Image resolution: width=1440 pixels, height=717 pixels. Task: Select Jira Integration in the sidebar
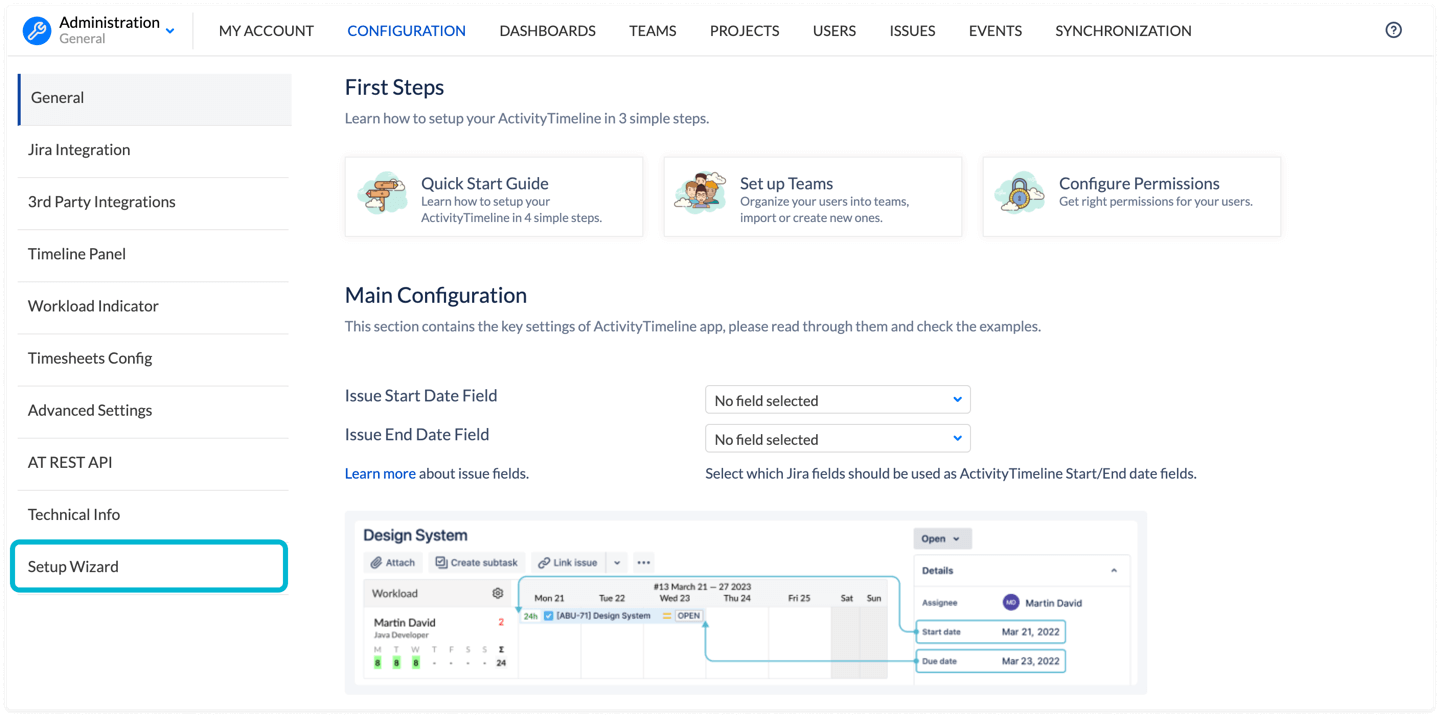coord(79,150)
